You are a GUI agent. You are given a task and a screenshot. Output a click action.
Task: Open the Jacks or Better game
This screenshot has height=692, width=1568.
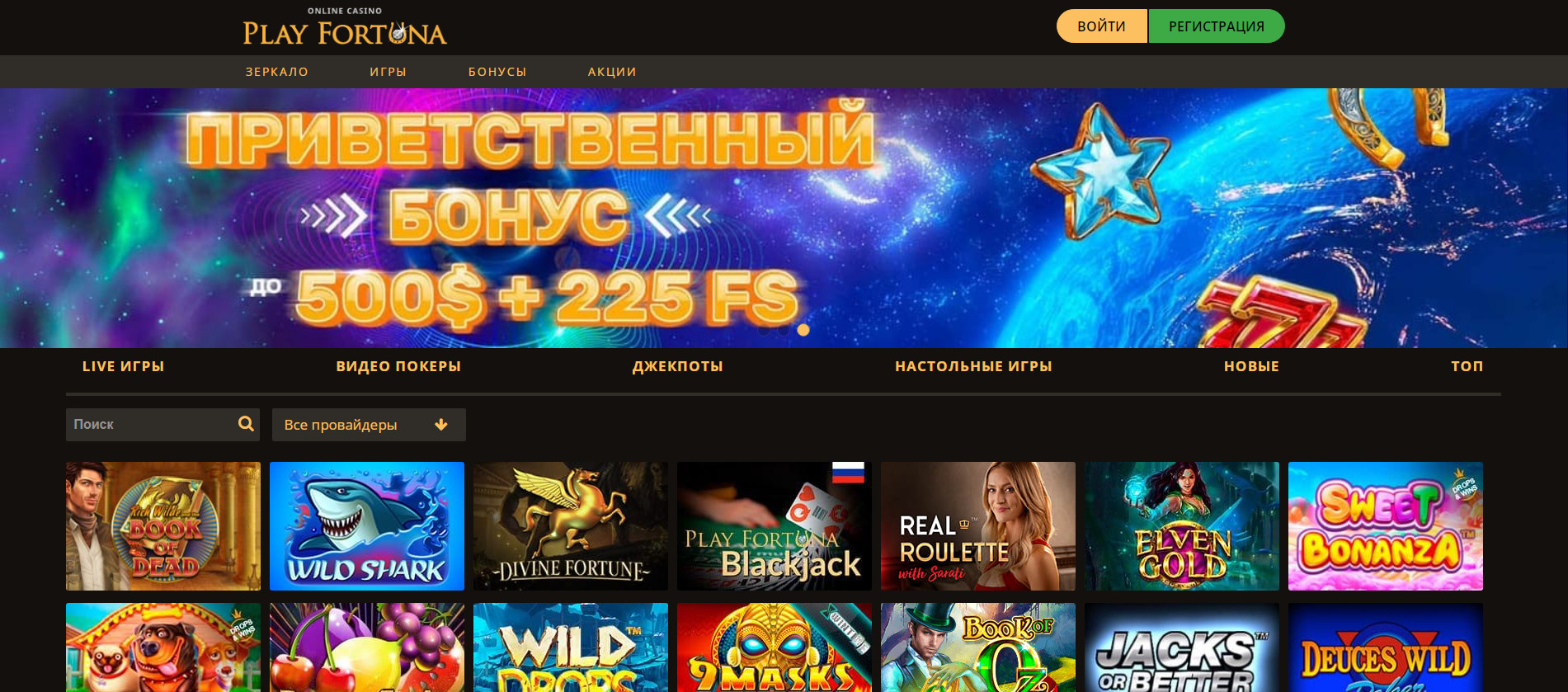[x=1182, y=647]
